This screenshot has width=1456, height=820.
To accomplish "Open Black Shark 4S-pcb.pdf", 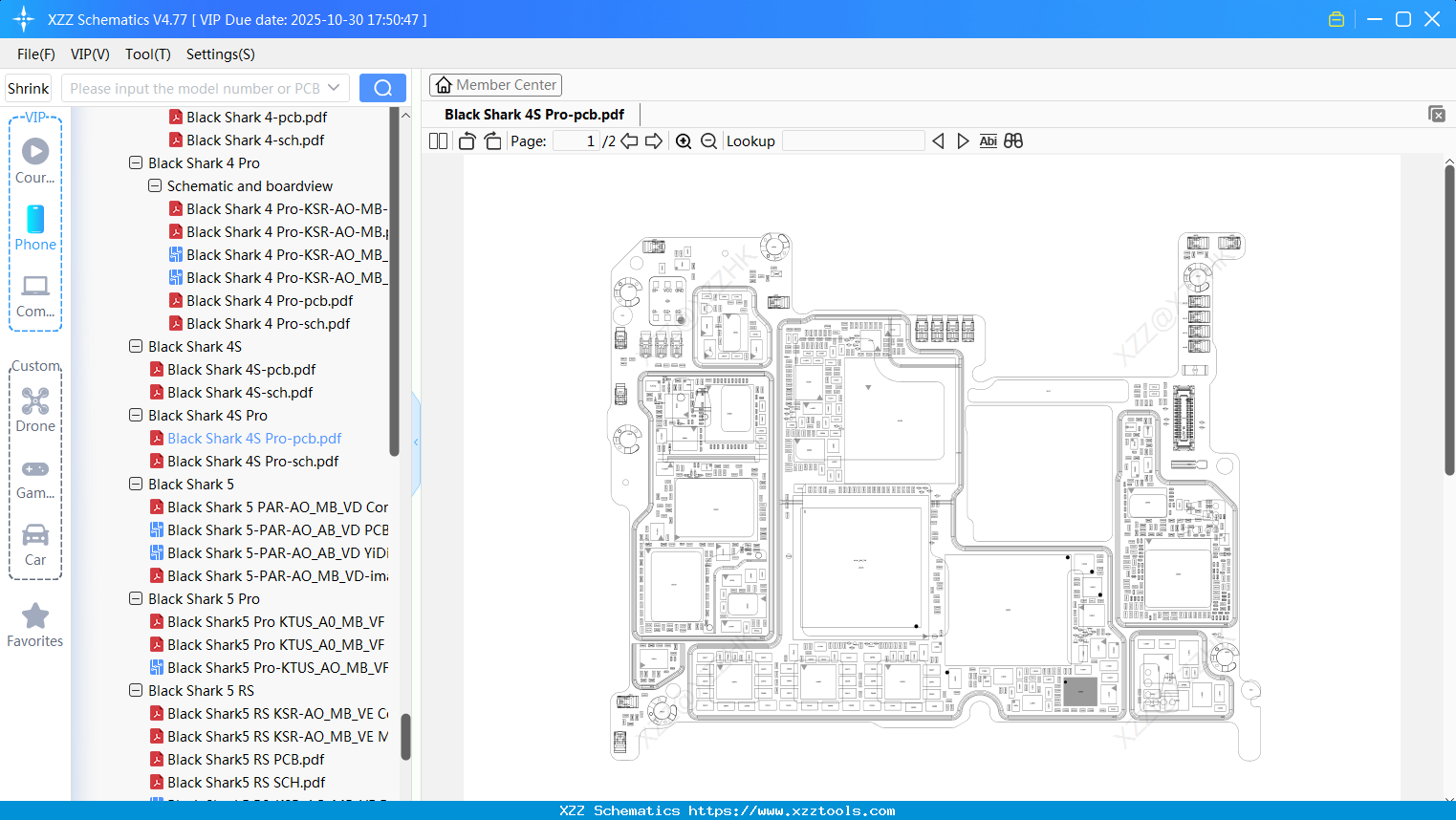I will [x=241, y=370].
